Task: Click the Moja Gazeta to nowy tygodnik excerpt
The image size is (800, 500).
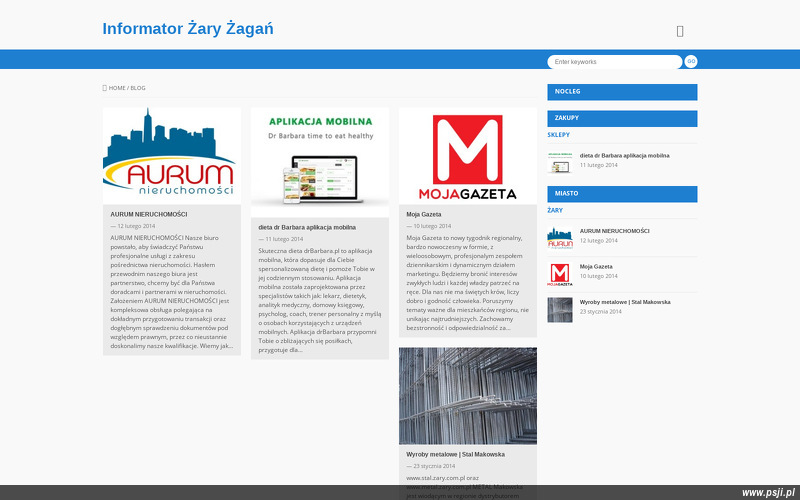Action: point(467,283)
